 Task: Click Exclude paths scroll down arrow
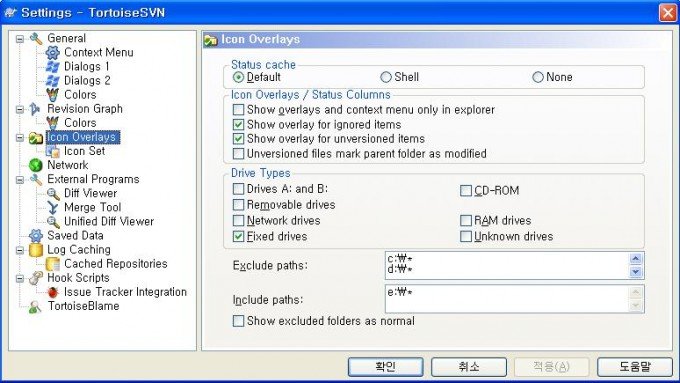coord(636,272)
